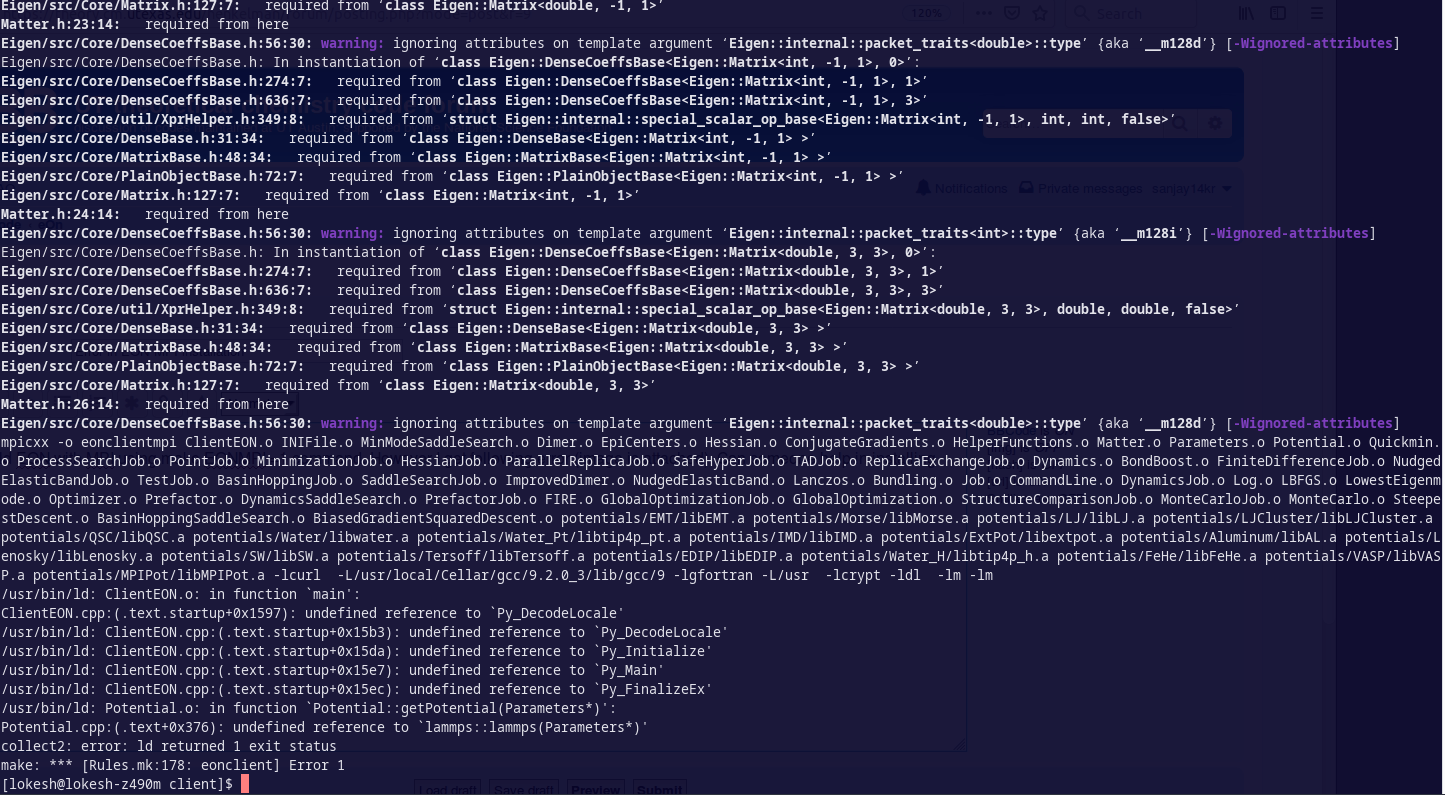Focus the forum search field

click(1075, 123)
